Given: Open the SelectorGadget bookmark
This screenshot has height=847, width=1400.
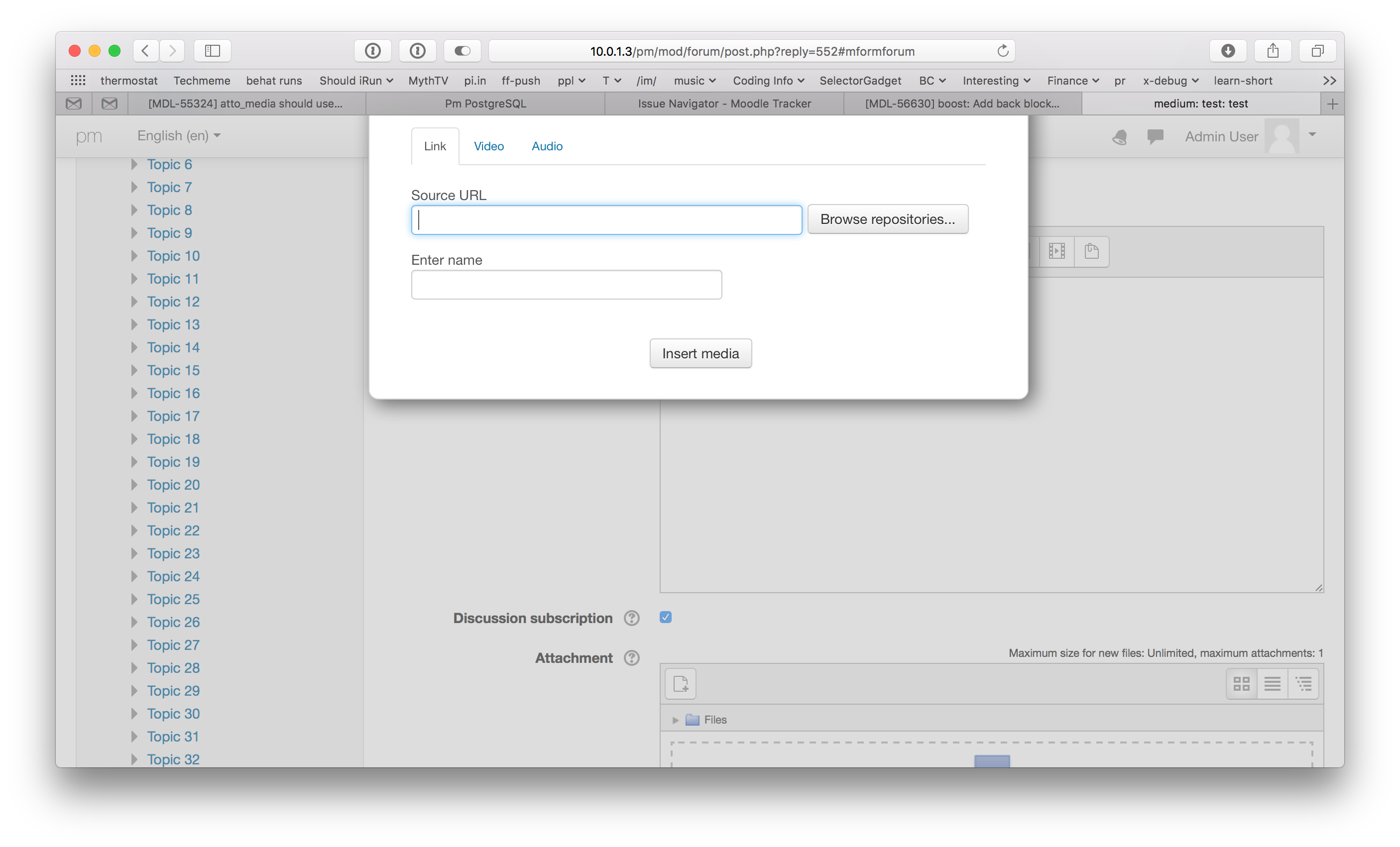Looking at the screenshot, I should tap(860, 80).
